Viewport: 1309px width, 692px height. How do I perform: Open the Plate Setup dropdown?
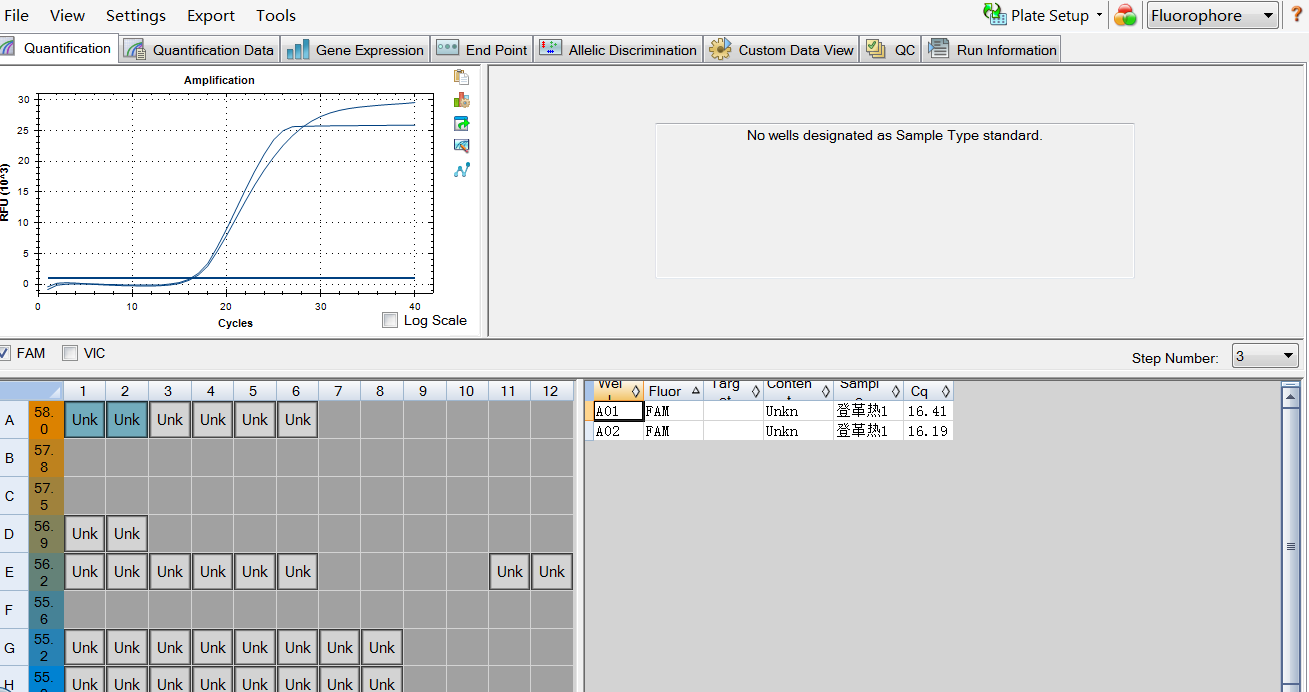[1043, 15]
